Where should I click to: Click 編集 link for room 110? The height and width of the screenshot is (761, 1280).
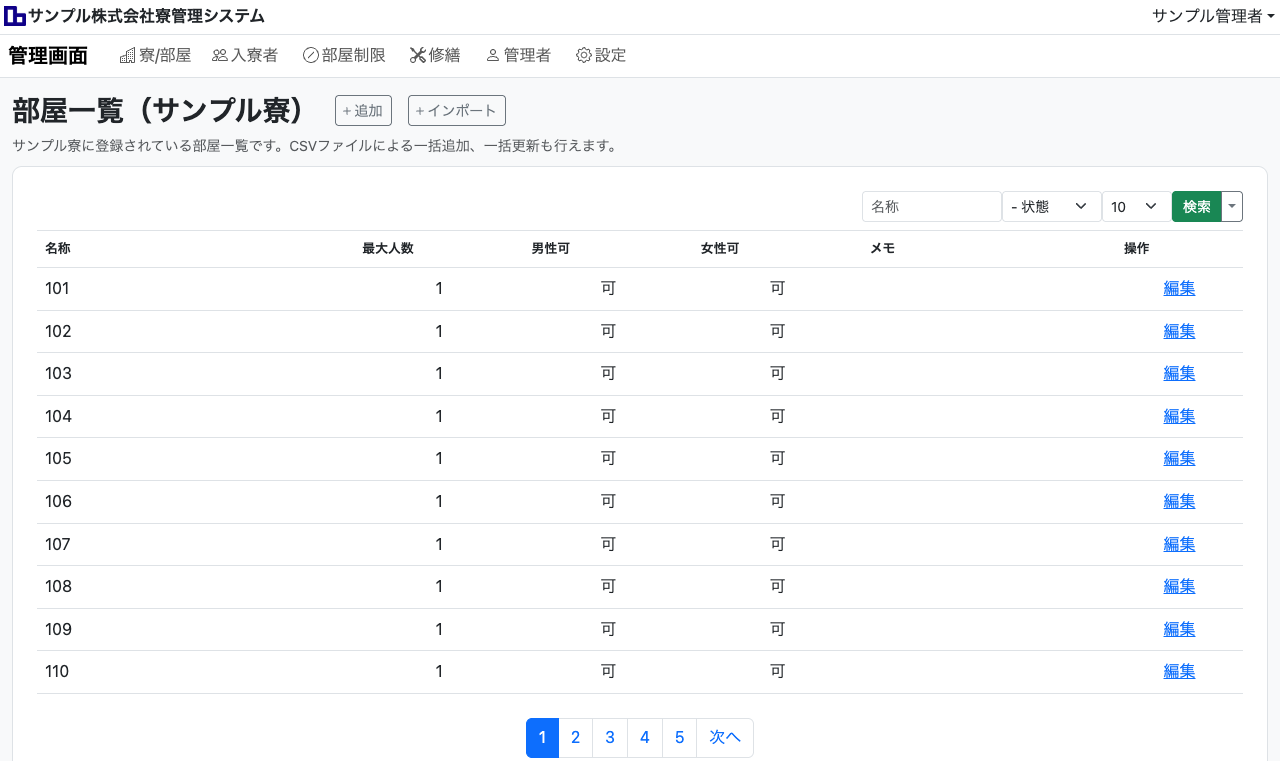[1179, 672]
